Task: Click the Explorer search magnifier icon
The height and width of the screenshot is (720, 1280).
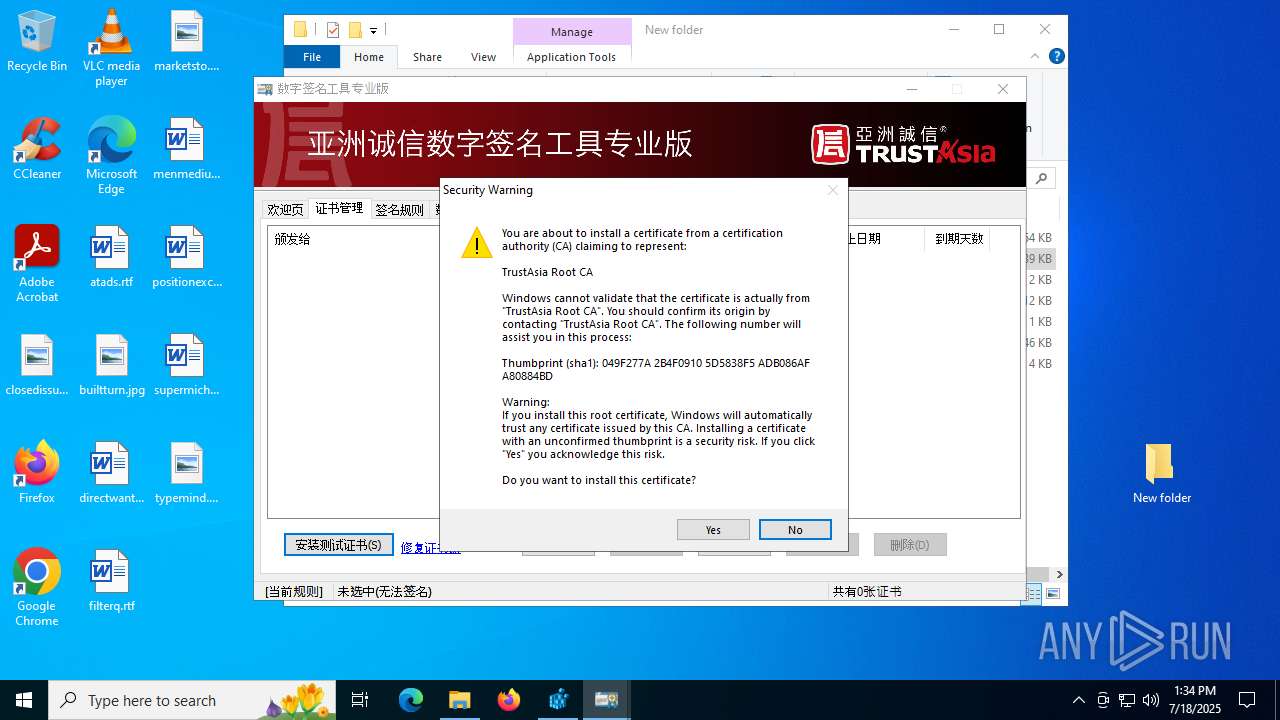Action: pyautogui.click(x=1042, y=178)
